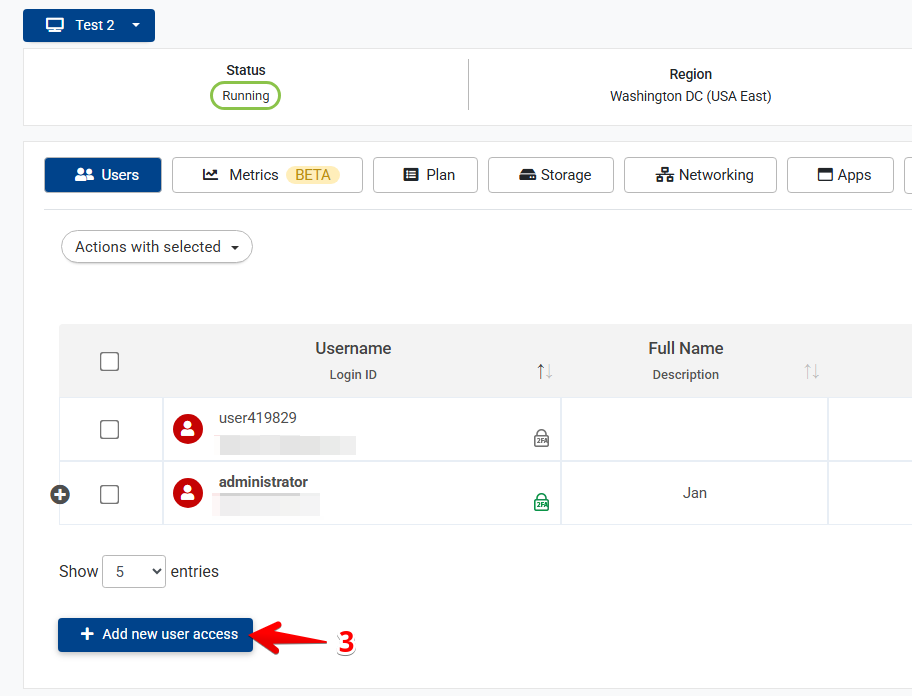Screen dimensions: 912x696
Task: Click the Jan full name cell
Action: (694, 493)
